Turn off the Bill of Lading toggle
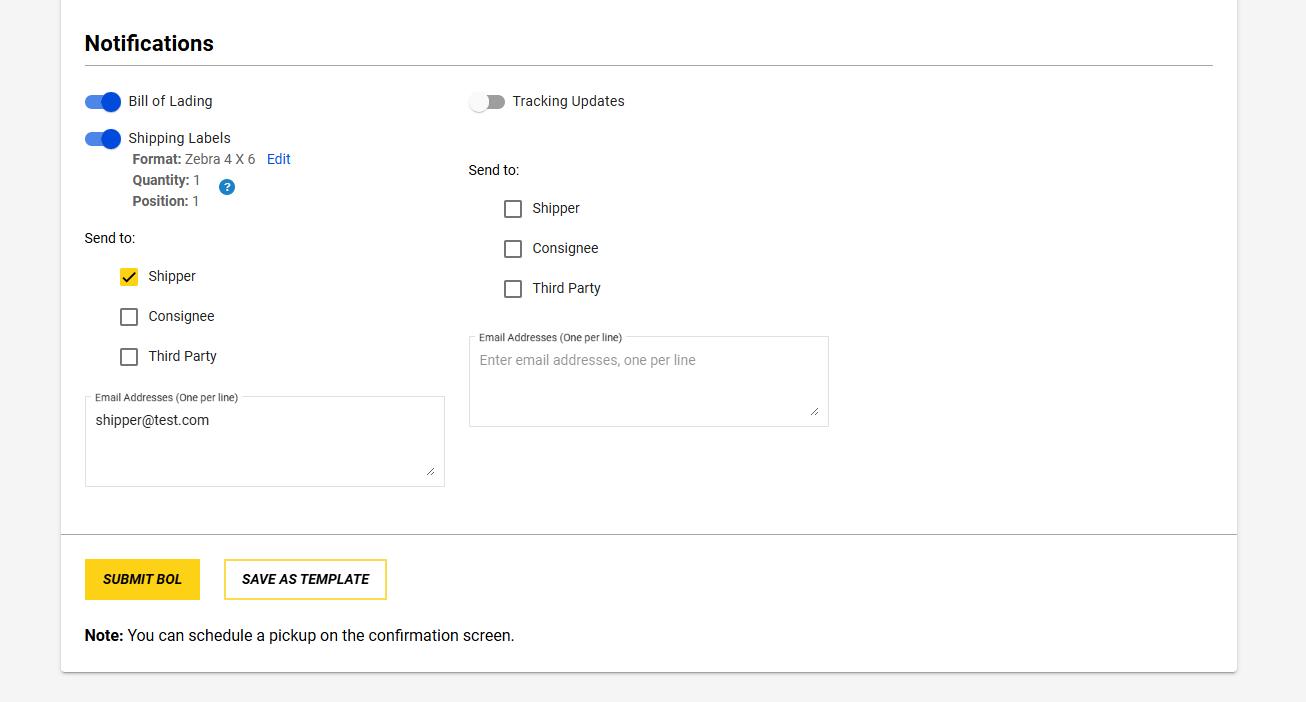 coord(103,102)
